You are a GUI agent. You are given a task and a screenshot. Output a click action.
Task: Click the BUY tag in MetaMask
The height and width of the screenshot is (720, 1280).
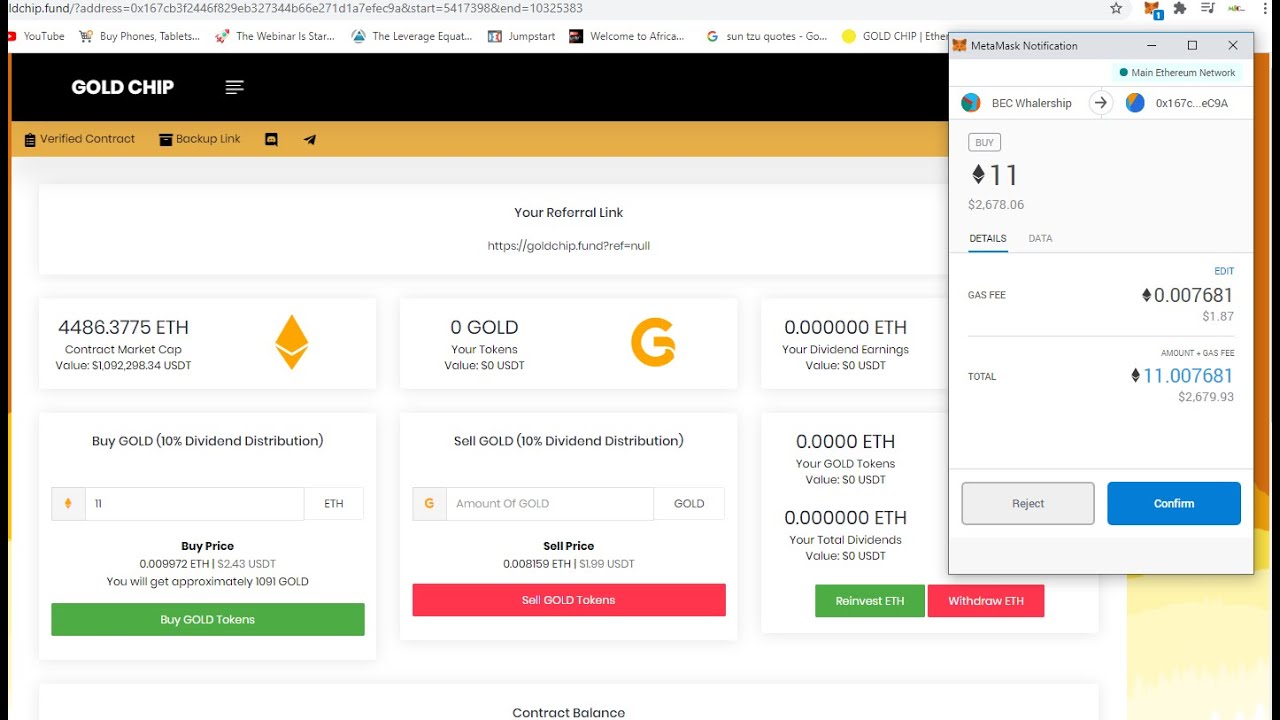tap(985, 142)
